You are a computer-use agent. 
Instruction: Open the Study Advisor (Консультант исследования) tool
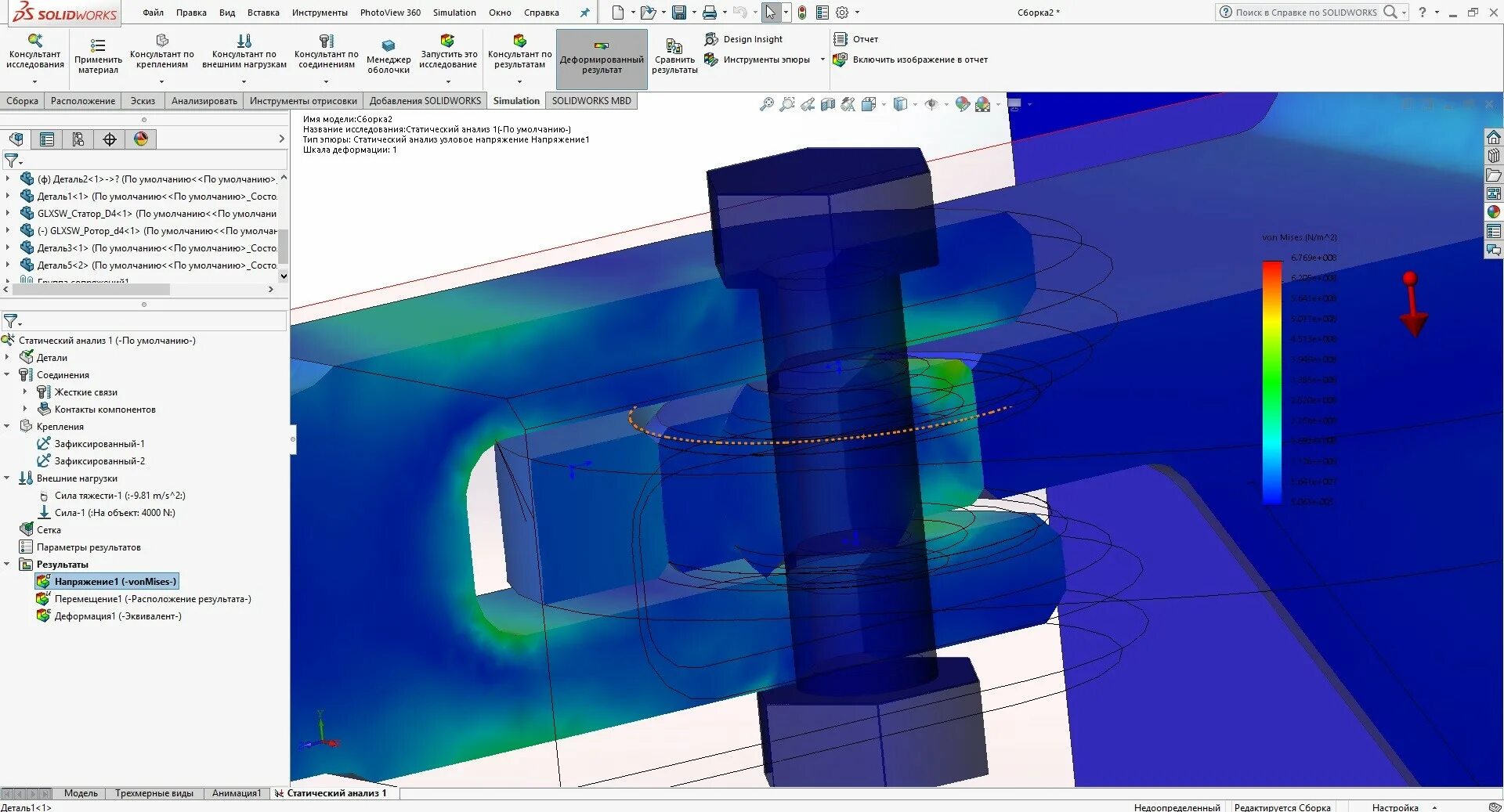(x=34, y=52)
